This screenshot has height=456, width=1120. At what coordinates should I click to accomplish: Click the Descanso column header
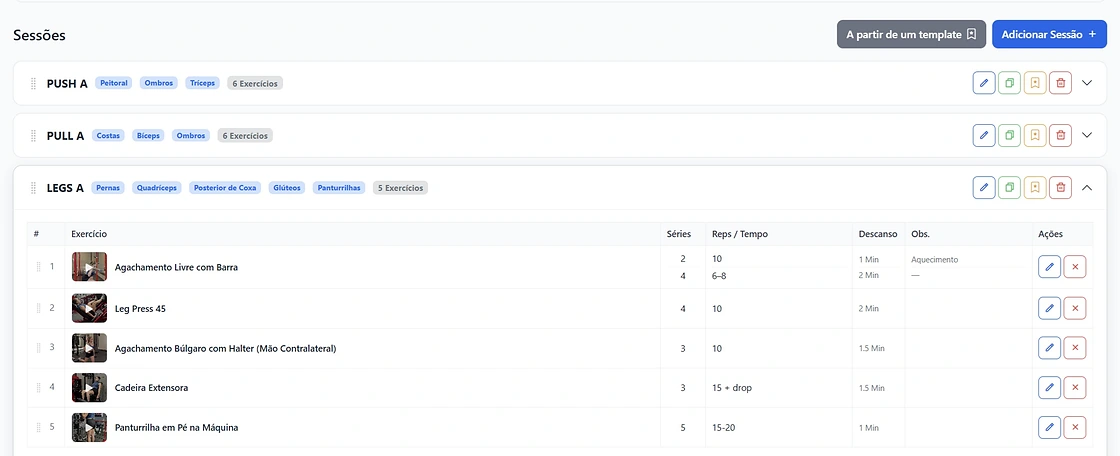[x=878, y=234]
